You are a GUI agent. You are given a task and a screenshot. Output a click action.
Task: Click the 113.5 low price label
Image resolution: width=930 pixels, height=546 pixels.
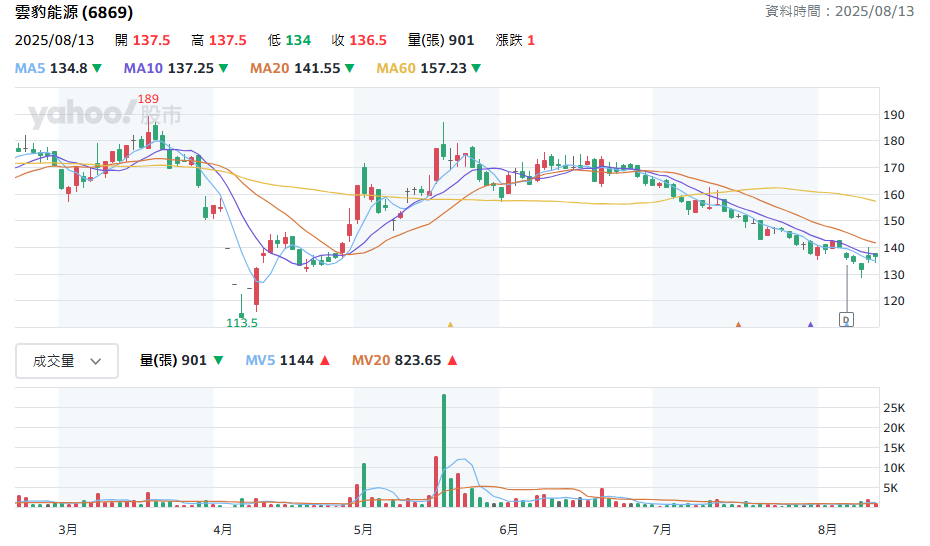(242, 323)
